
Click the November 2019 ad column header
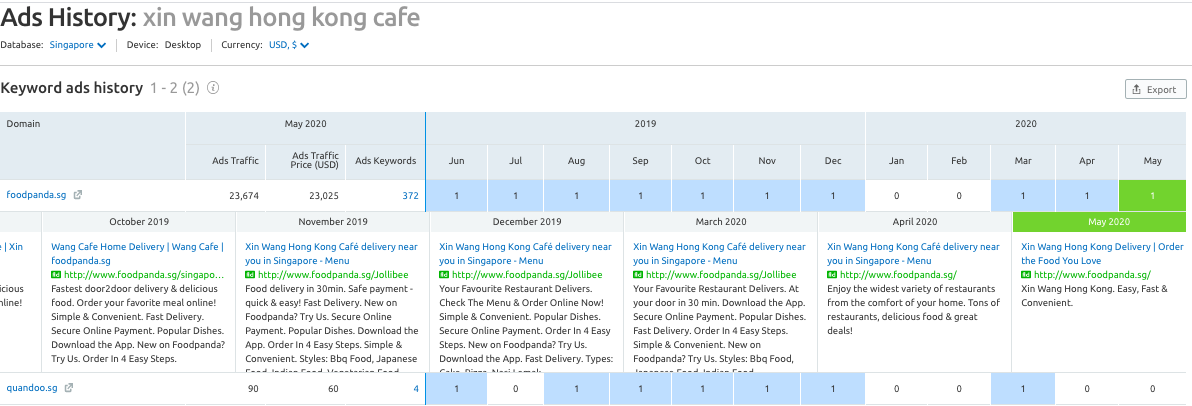point(333,222)
